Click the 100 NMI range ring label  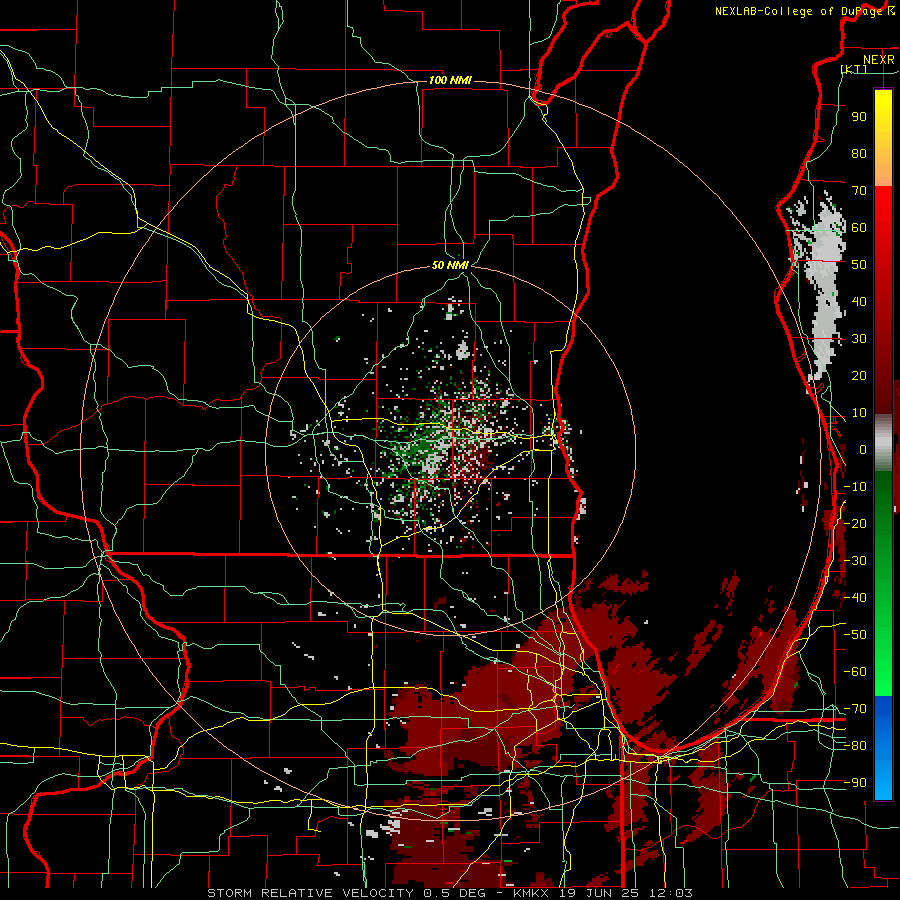[450, 80]
